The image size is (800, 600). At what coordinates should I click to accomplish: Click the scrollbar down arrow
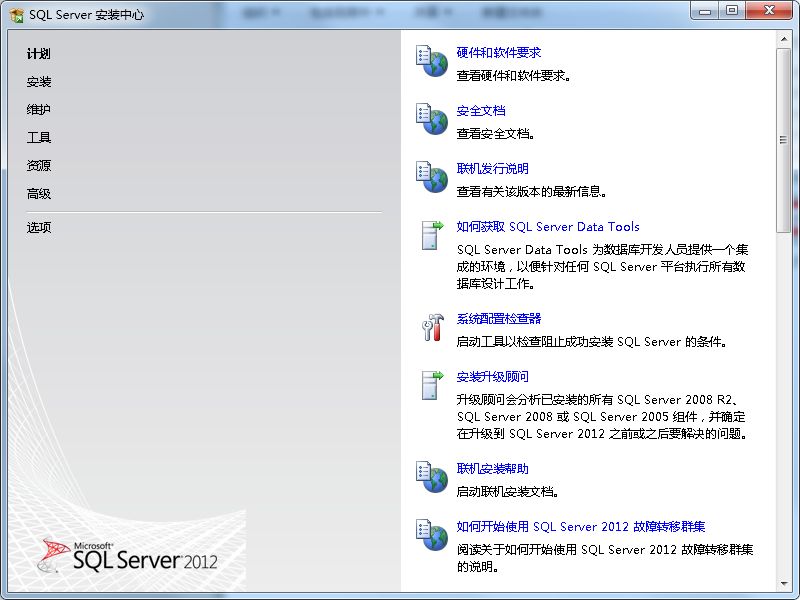click(x=784, y=584)
